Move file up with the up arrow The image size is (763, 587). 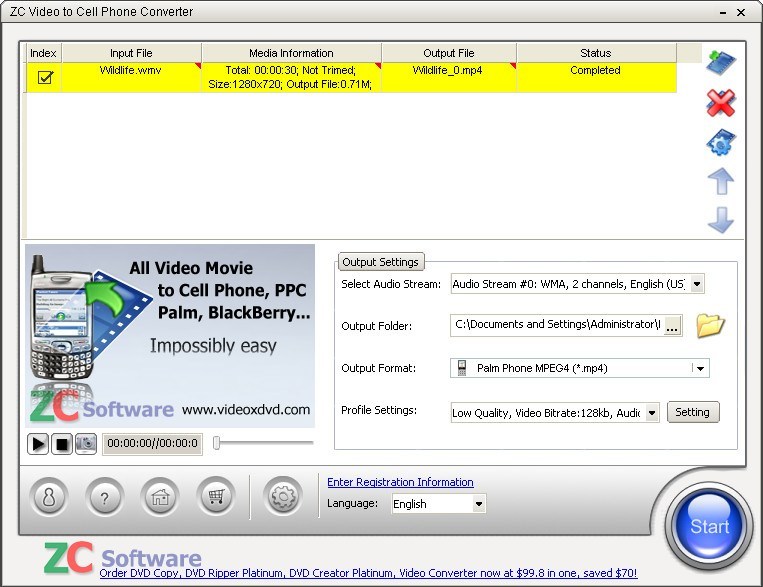pyautogui.click(x=720, y=181)
